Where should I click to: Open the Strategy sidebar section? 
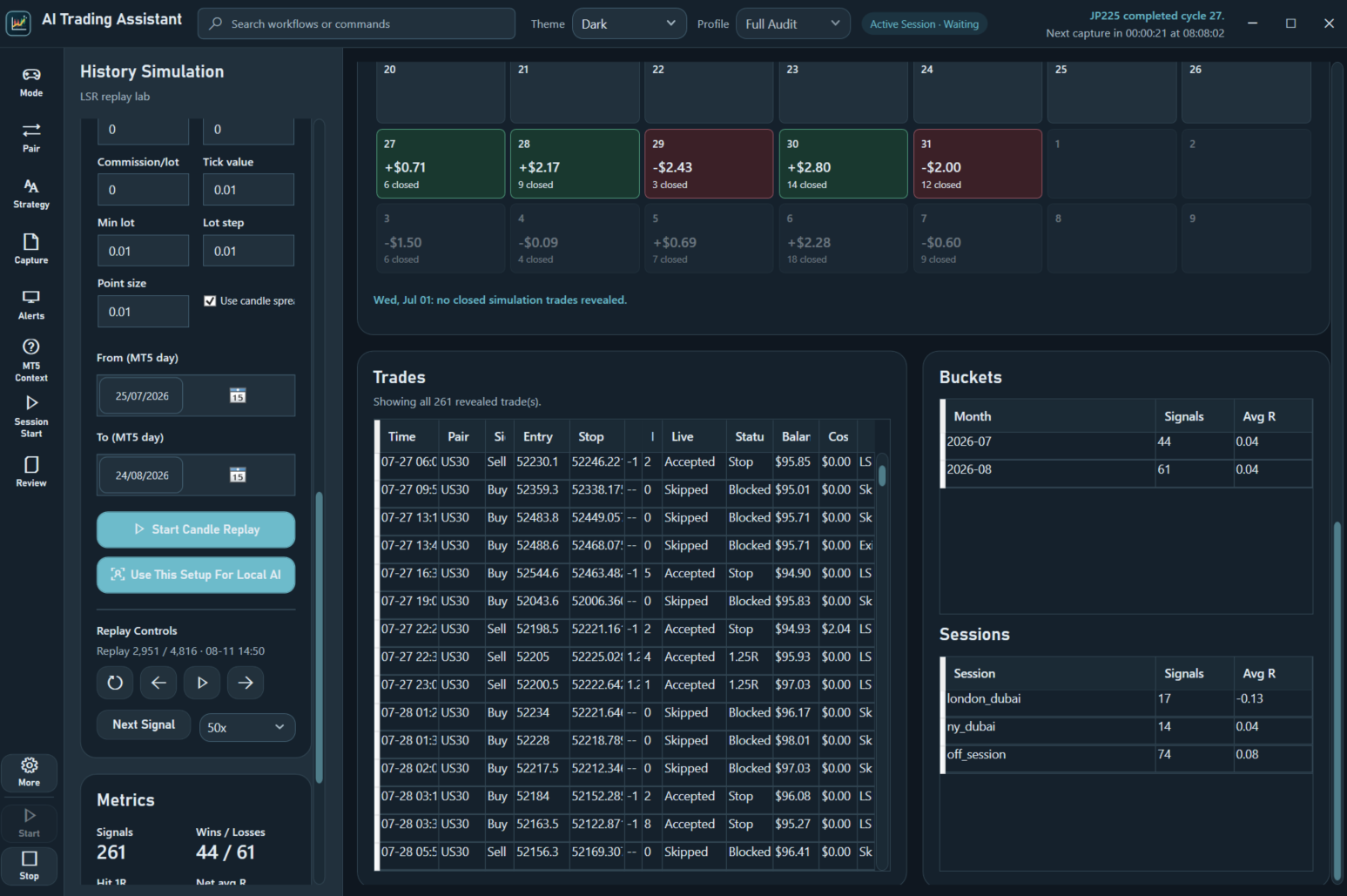(31, 193)
